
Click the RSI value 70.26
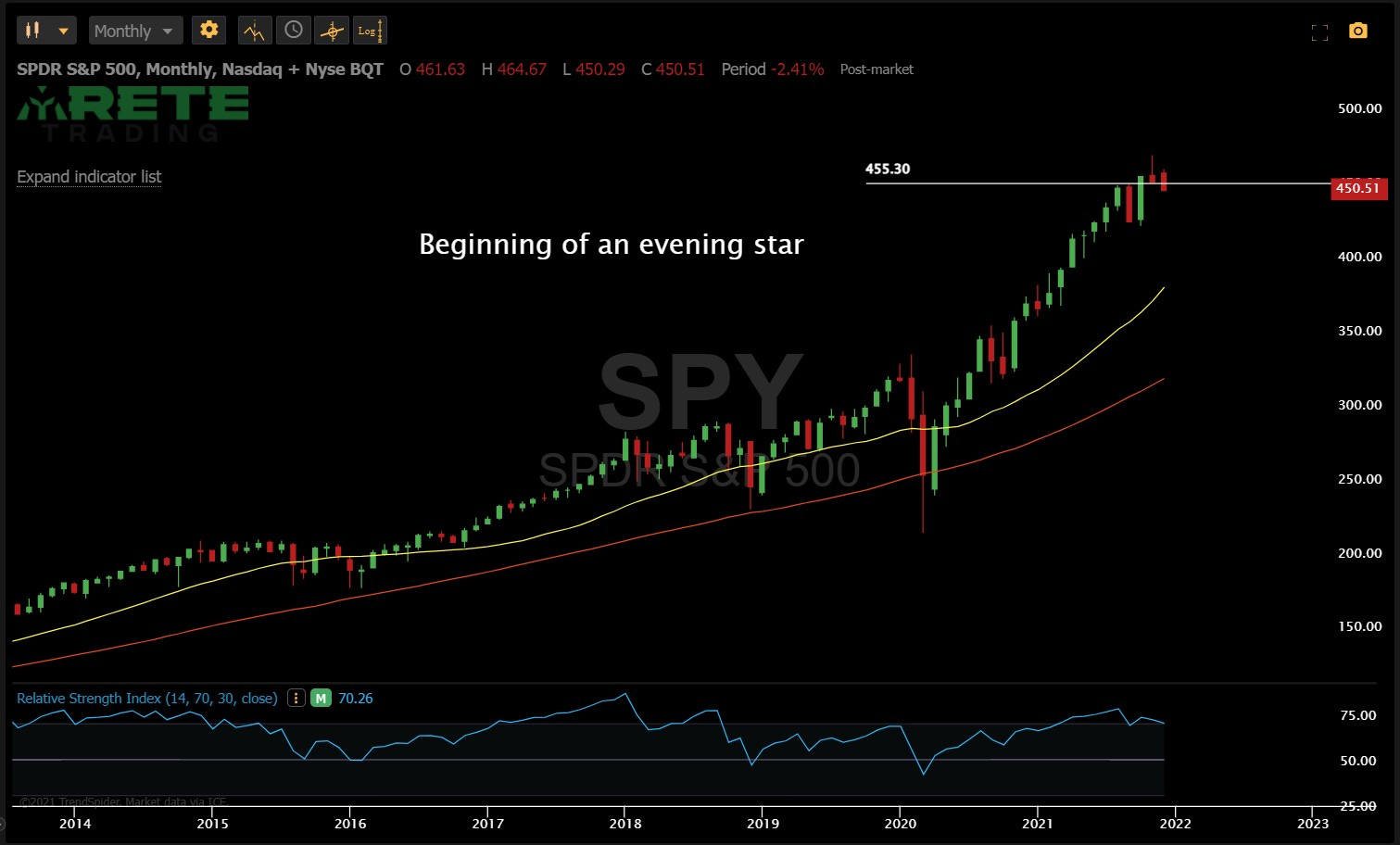click(x=356, y=699)
